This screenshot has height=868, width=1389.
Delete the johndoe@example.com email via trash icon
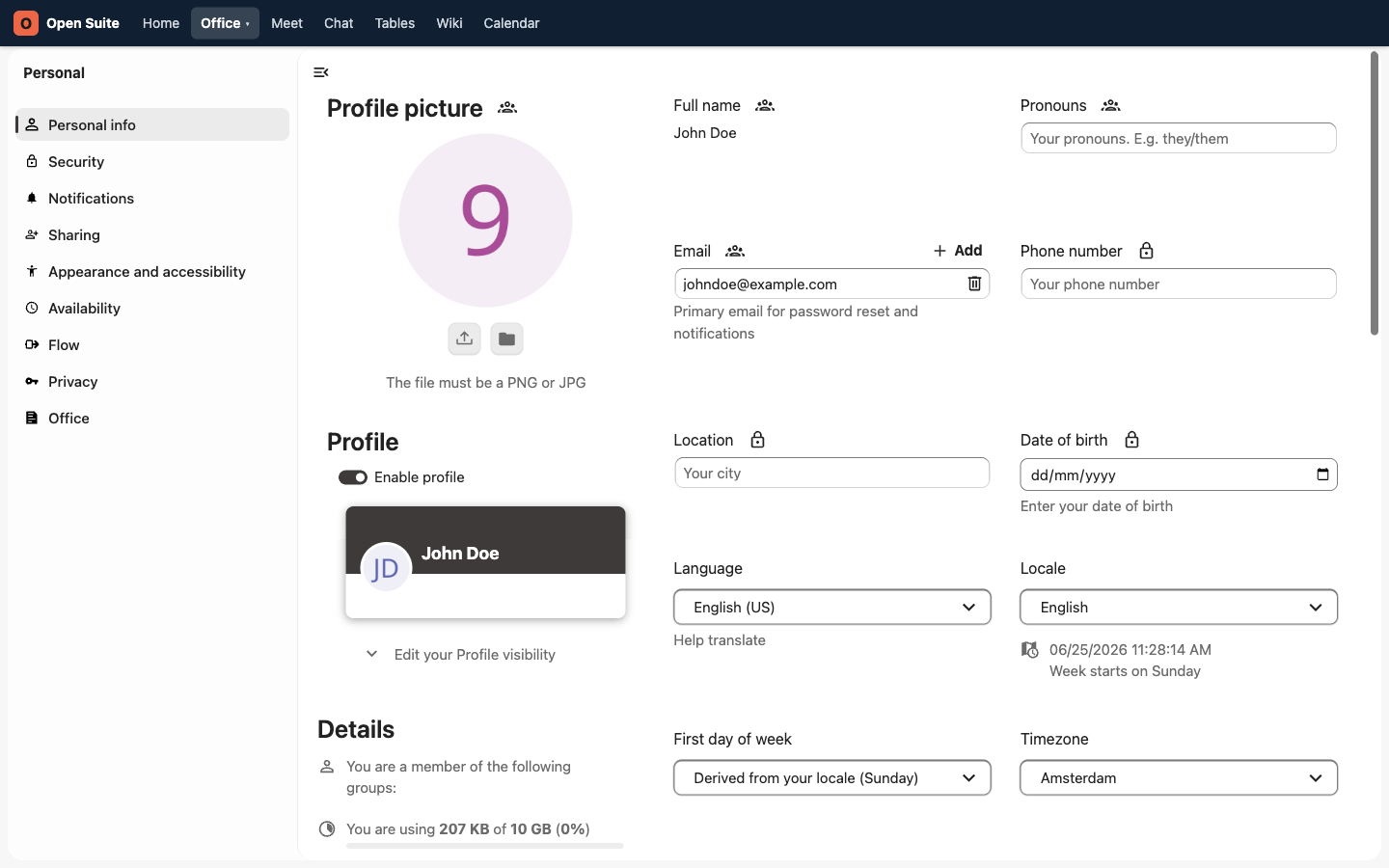tap(974, 284)
